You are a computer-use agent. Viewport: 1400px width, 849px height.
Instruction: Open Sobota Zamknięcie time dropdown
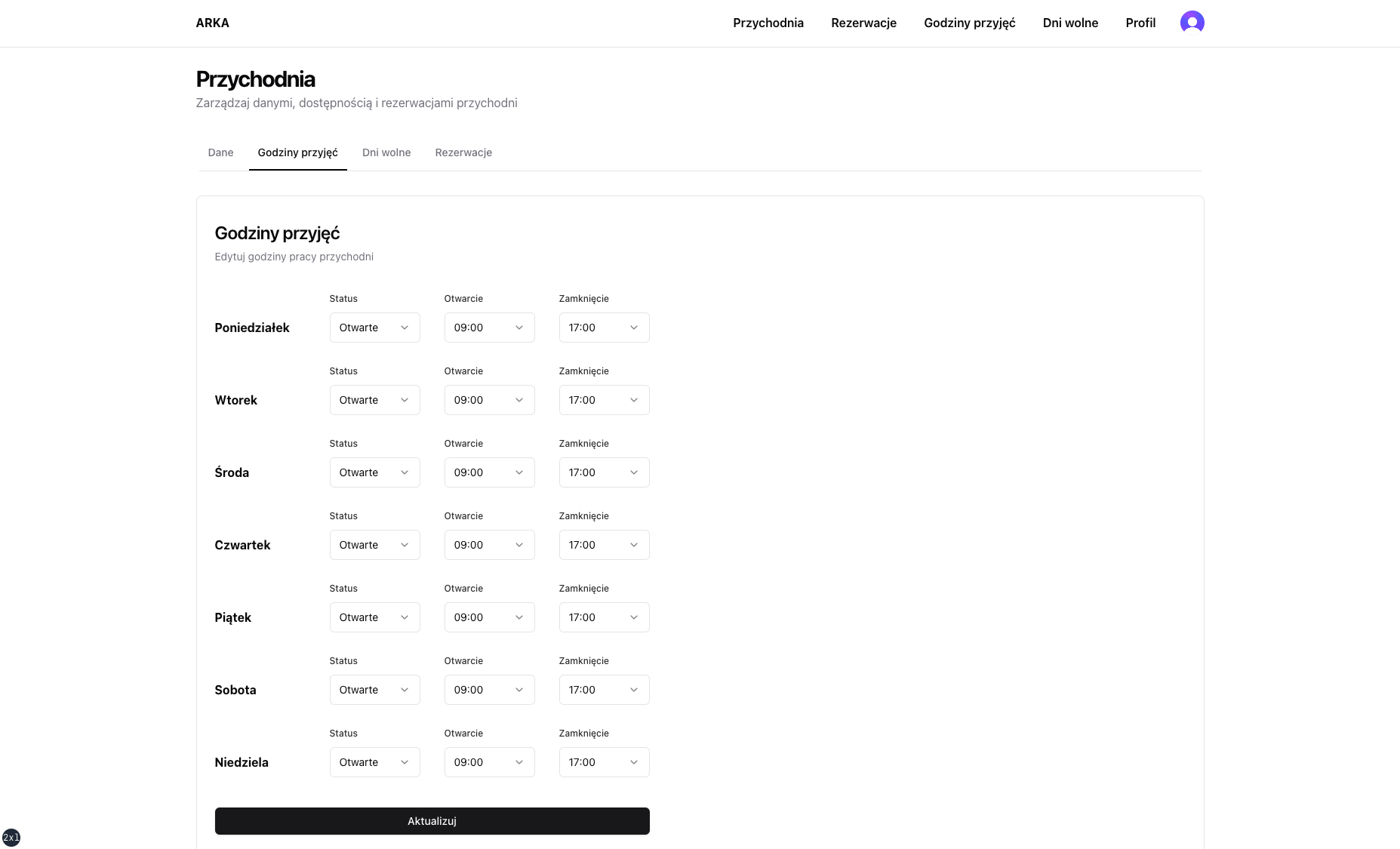click(604, 690)
